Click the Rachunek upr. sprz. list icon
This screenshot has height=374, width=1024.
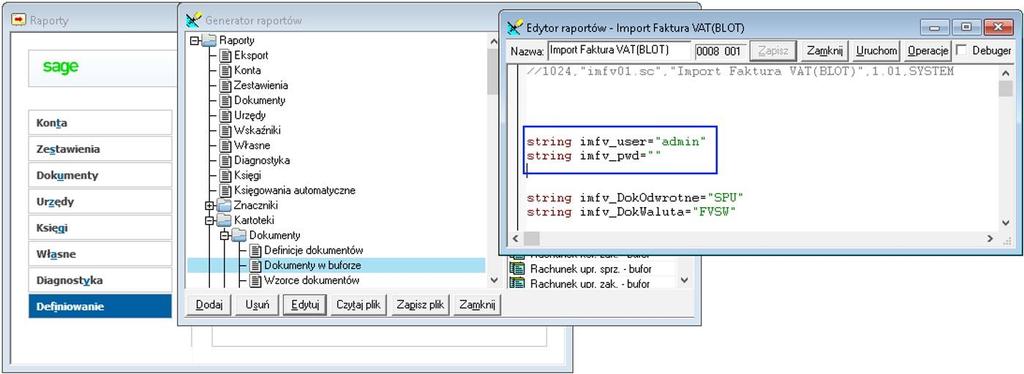[x=517, y=269]
